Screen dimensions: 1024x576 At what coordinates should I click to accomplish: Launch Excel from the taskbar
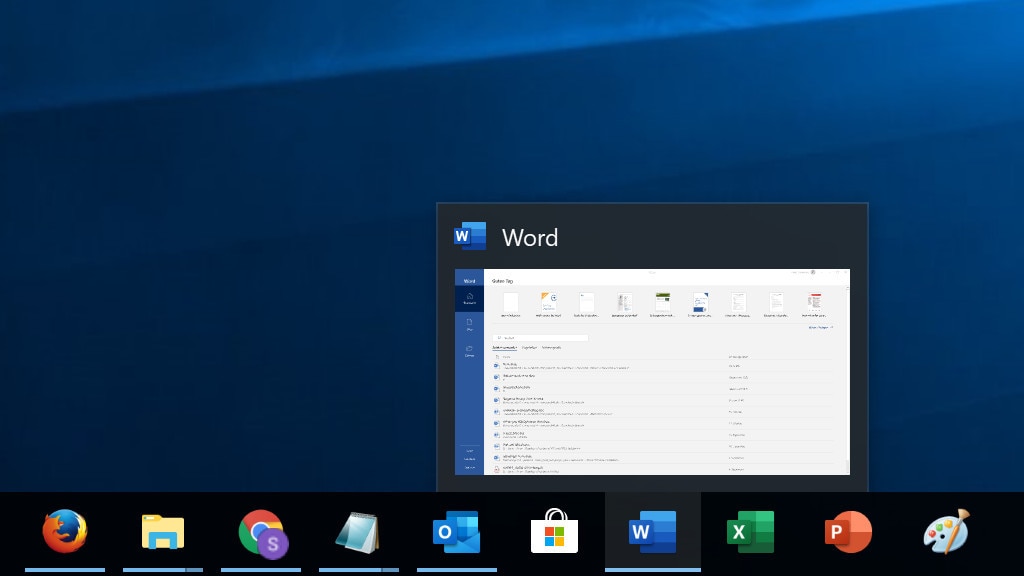pyautogui.click(x=750, y=532)
